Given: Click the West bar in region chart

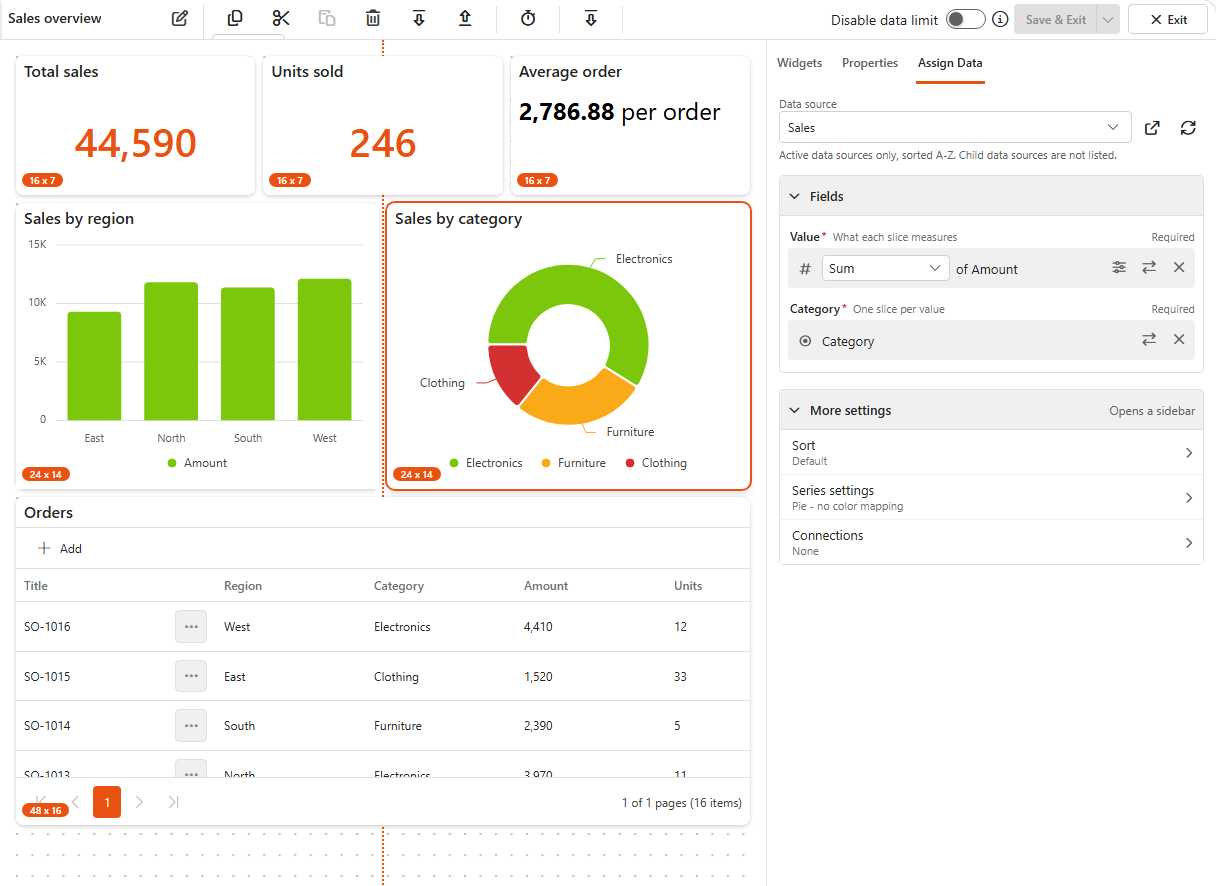Looking at the screenshot, I should [x=325, y=349].
